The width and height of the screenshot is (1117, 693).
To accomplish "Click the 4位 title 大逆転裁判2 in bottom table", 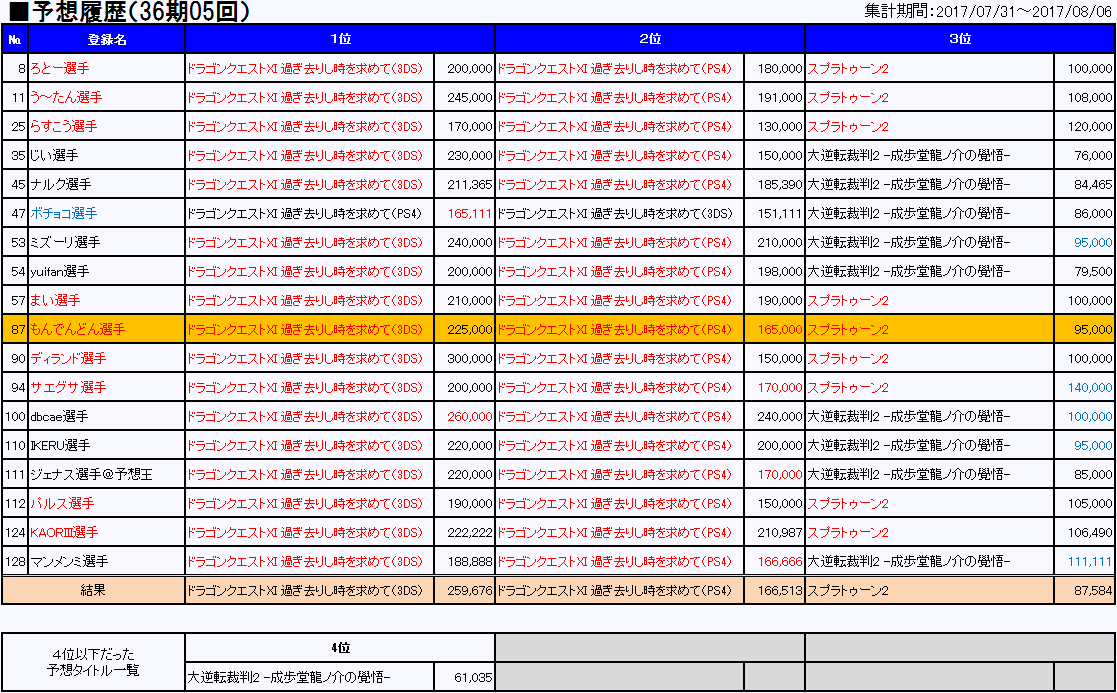I will [289, 677].
